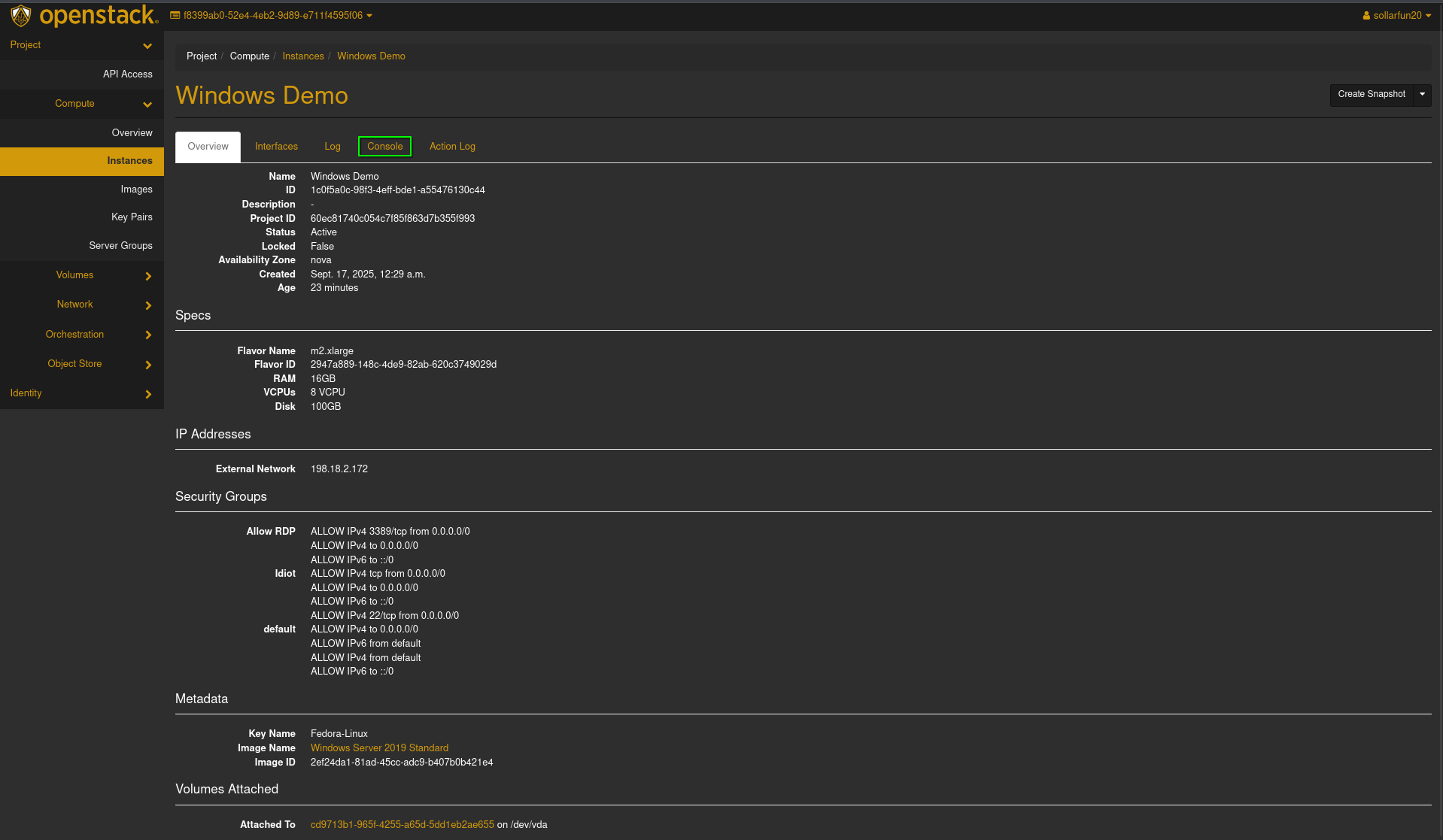Open the Action Log tab
Screen dimensions: 1443x840
point(452,147)
